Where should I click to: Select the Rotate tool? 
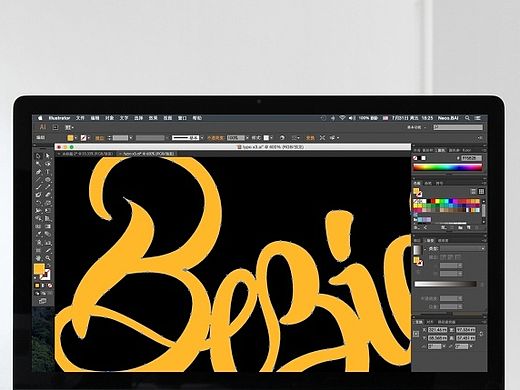click(38, 203)
